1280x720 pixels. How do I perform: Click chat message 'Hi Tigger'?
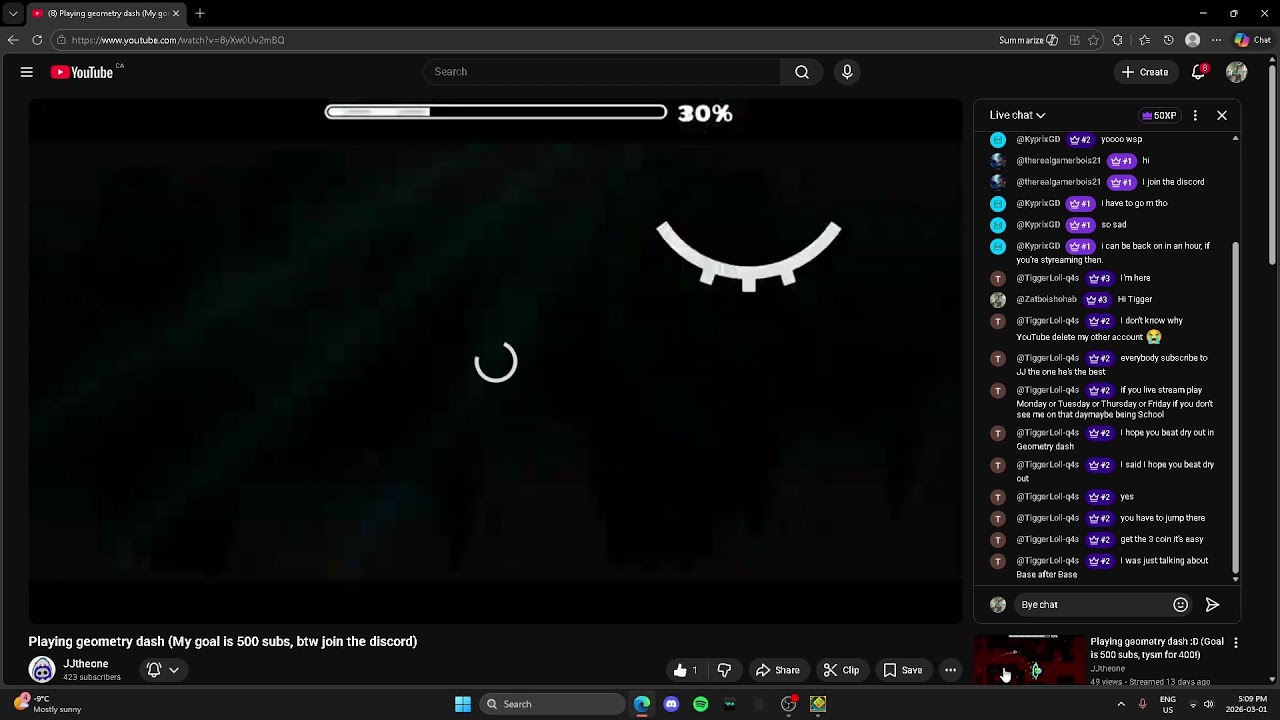pyautogui.click(x=1135, y=299)
